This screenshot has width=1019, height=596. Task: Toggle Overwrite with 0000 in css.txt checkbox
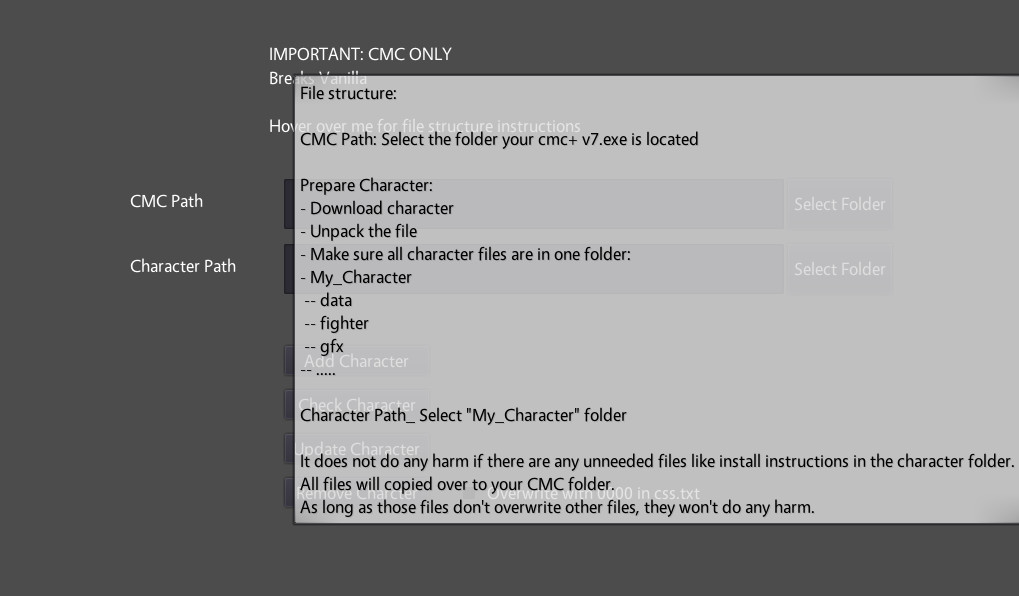[x=468, y=493]
